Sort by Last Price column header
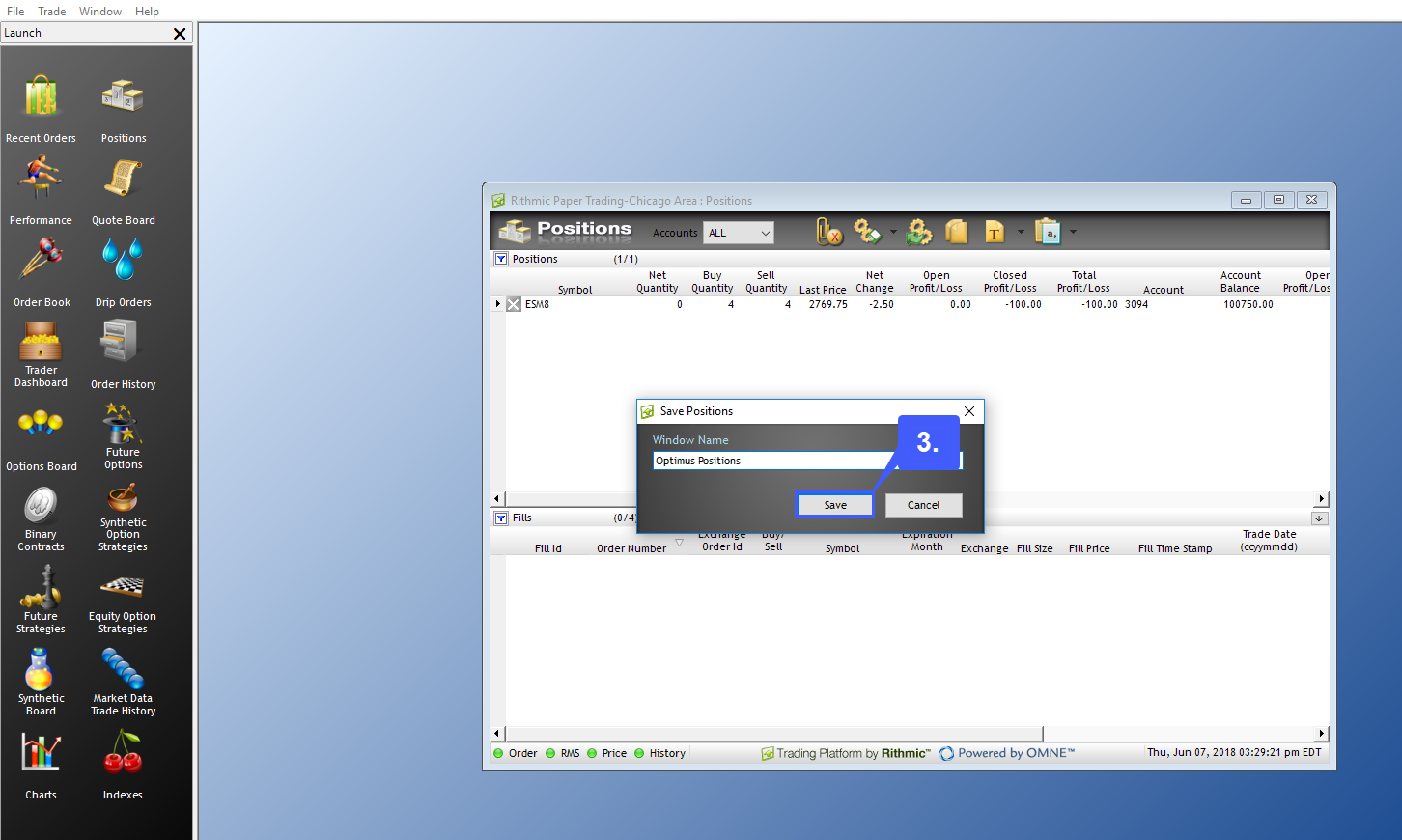The image size is (1402, 840). pyautogui.click(x=823, y=290)
